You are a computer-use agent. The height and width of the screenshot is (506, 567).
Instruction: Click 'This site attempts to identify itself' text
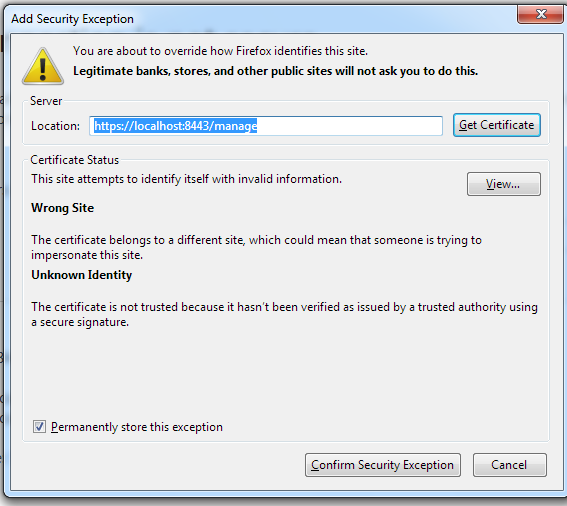186,179
